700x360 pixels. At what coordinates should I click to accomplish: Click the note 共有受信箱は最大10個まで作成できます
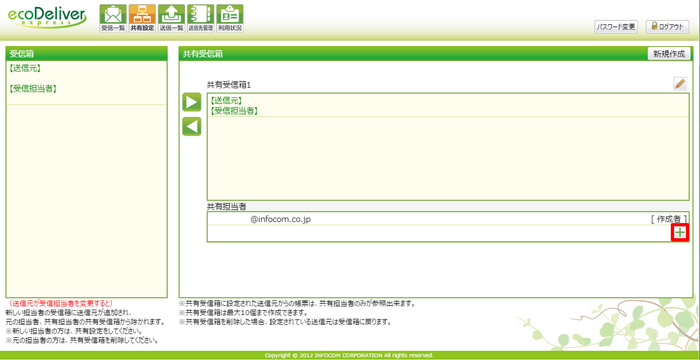coord(244,313)
